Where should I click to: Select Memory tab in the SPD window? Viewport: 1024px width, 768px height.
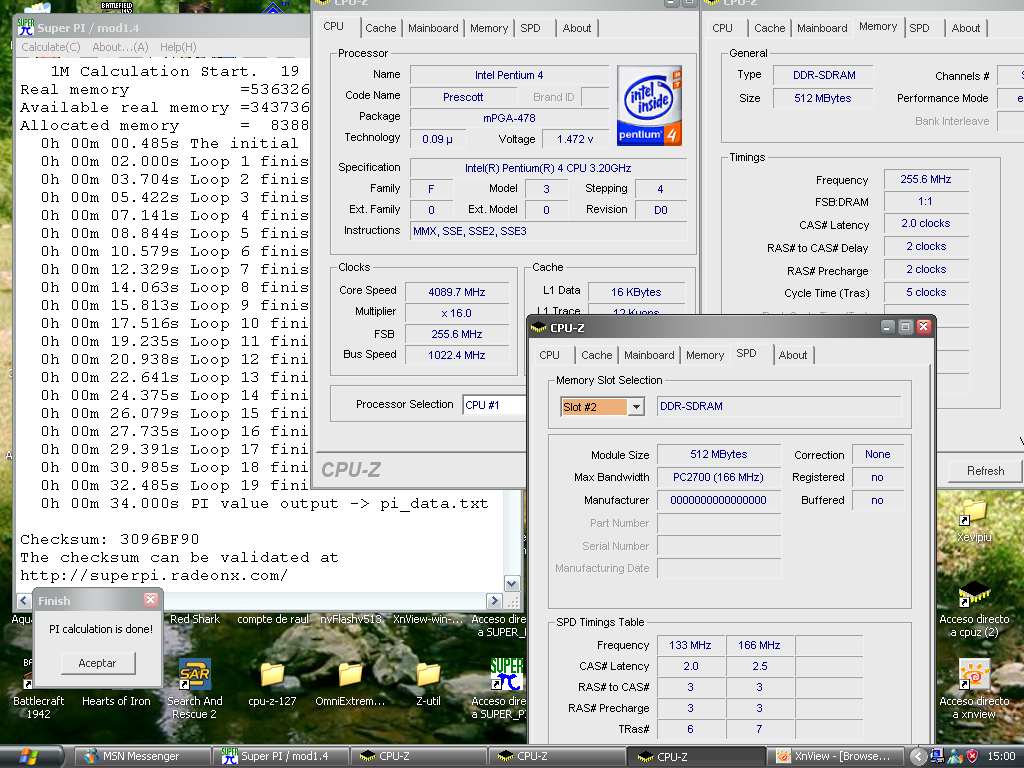[705, 355]
